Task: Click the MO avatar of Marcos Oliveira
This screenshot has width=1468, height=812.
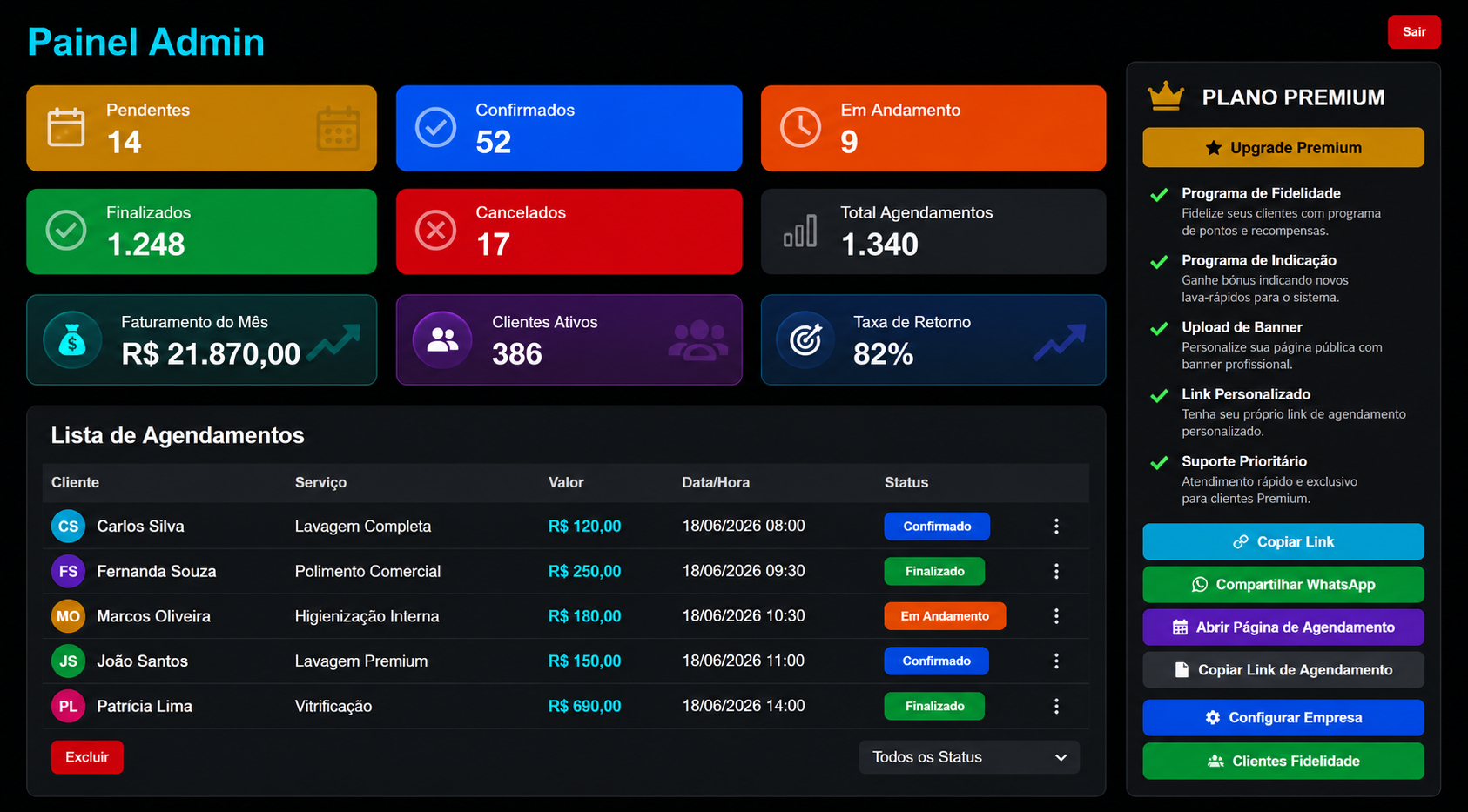Action: pyautogui.click(x=68, y=616)
